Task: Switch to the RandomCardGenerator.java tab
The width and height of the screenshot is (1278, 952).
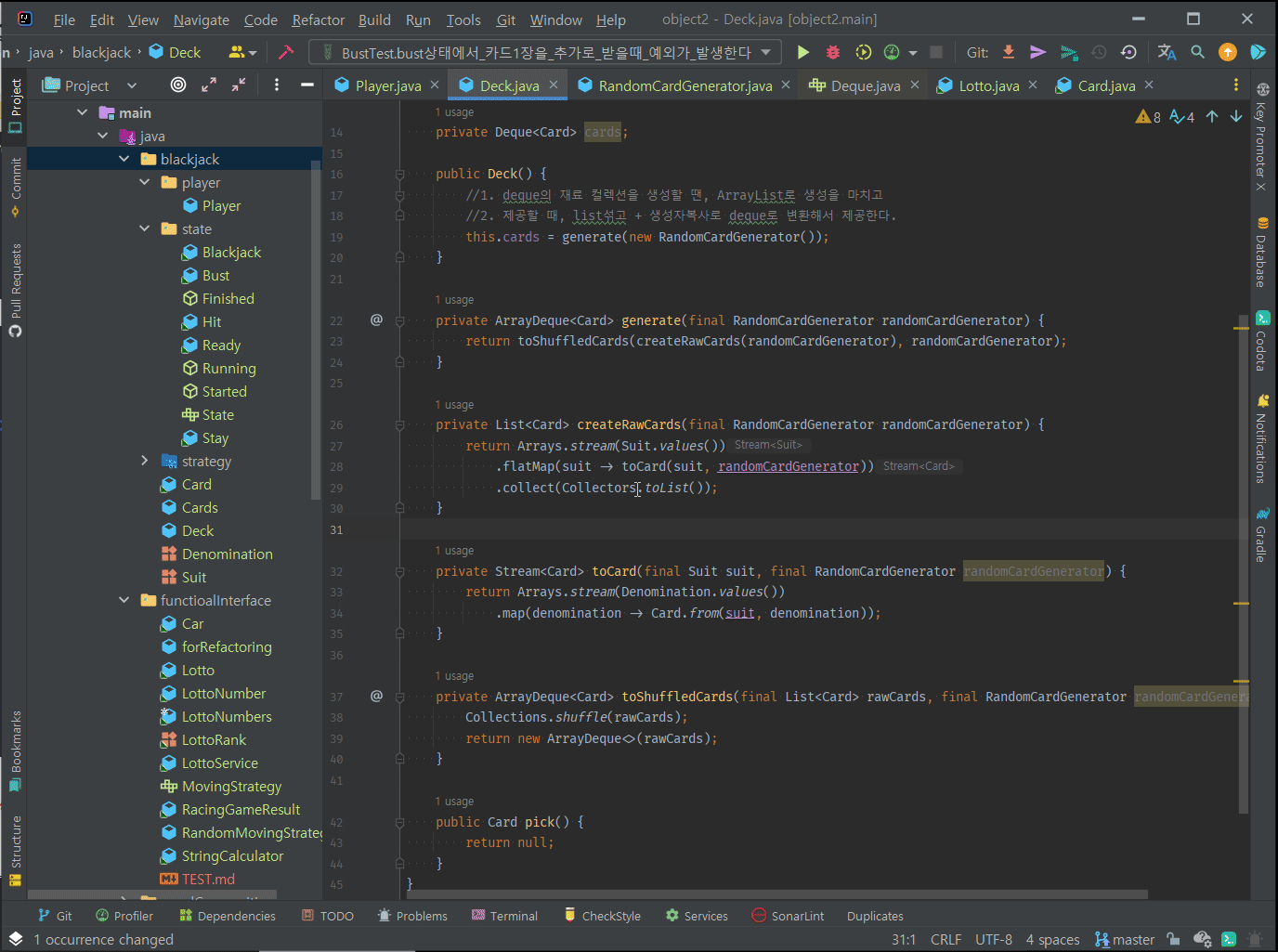Action: pyautogui.click(x=685, y=85)
